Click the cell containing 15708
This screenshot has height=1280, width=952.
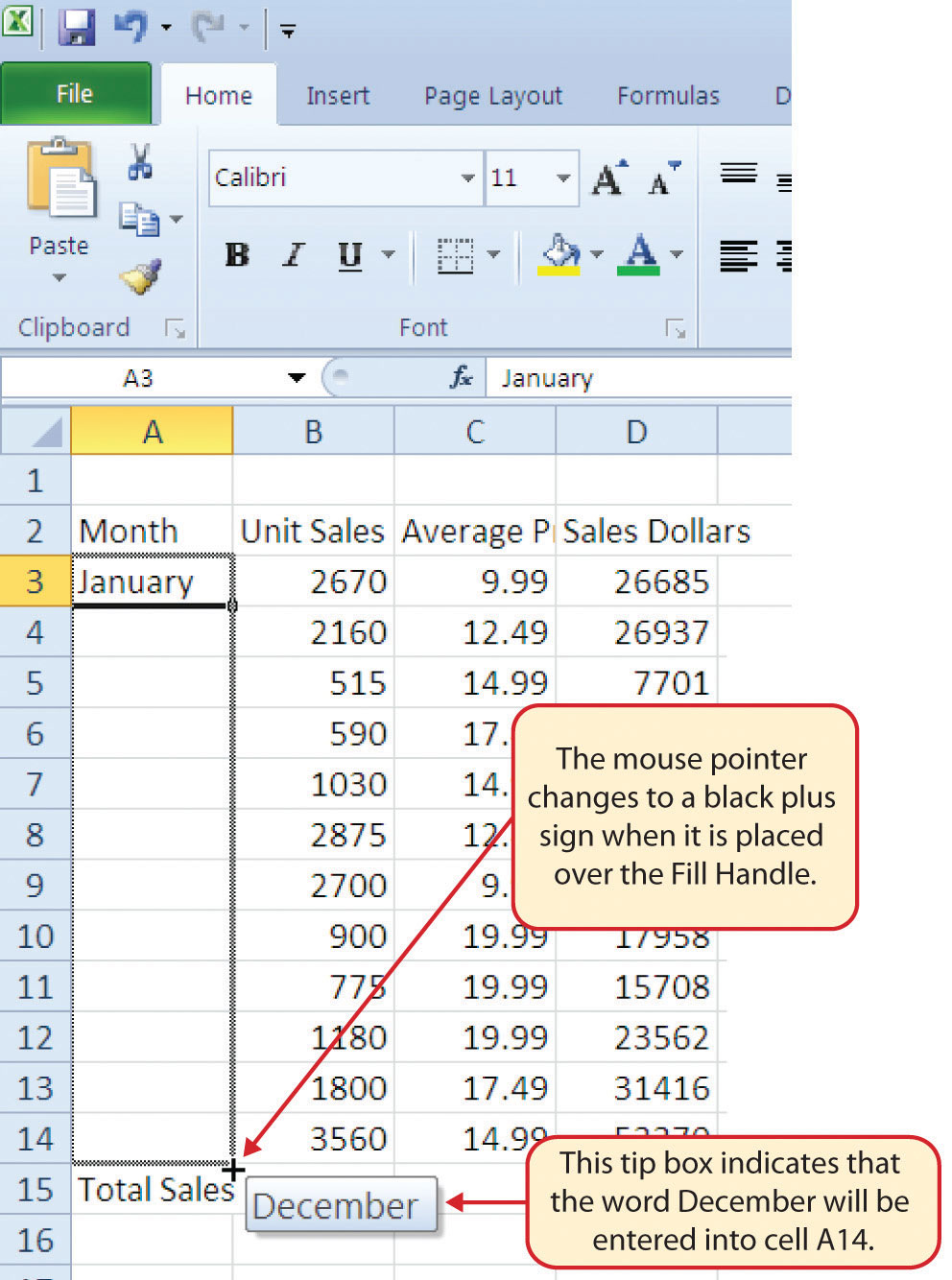point(636,986)
